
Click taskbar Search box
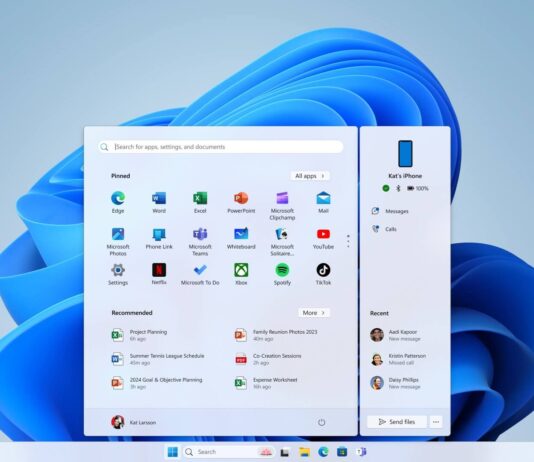[x=229, y=452]
